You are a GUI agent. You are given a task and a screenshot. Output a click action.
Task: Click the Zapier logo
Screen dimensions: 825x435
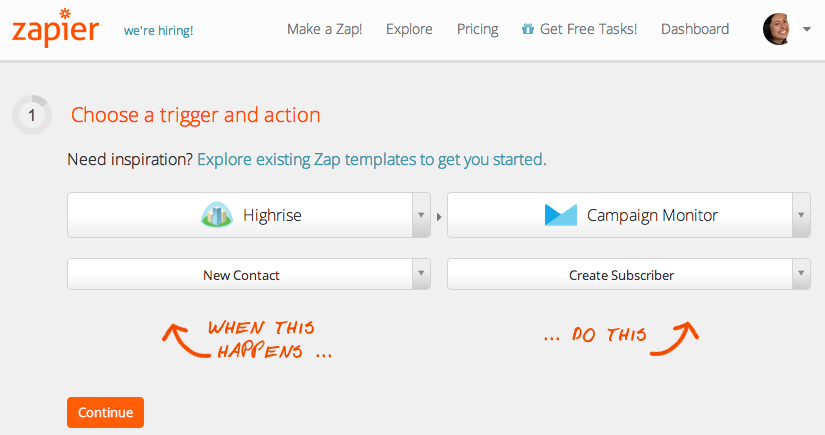pos(55,28)
